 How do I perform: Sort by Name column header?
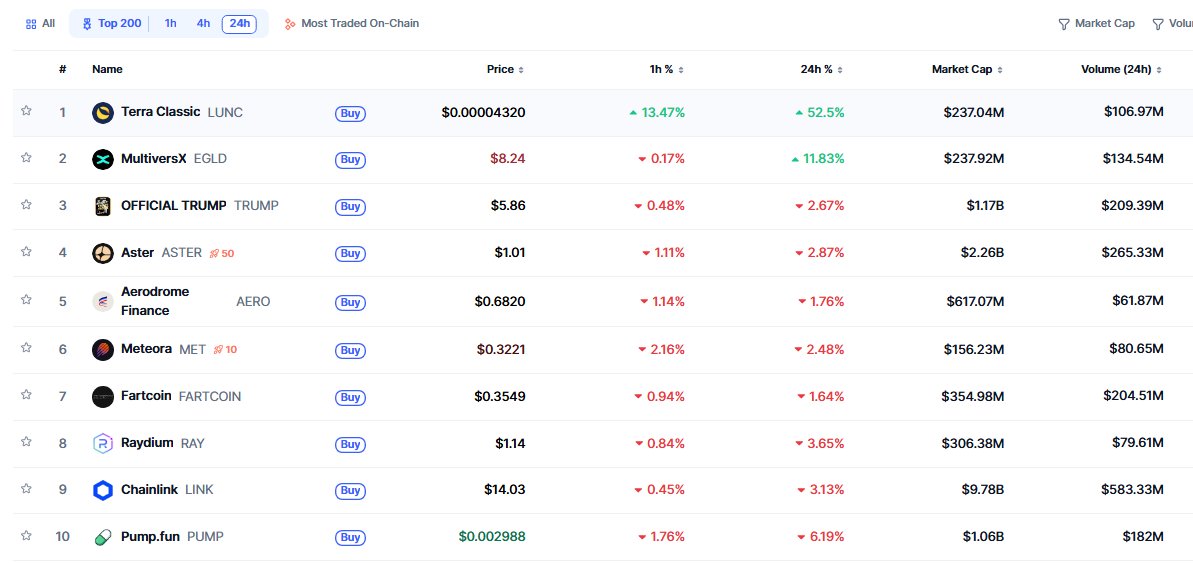107,69
